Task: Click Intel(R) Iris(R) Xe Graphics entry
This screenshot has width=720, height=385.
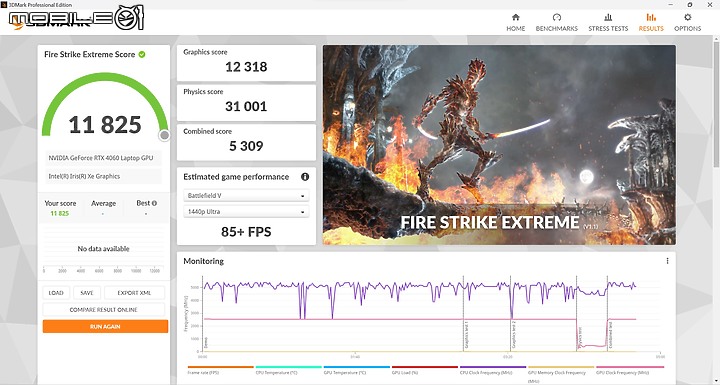Action: click(104, 176)
